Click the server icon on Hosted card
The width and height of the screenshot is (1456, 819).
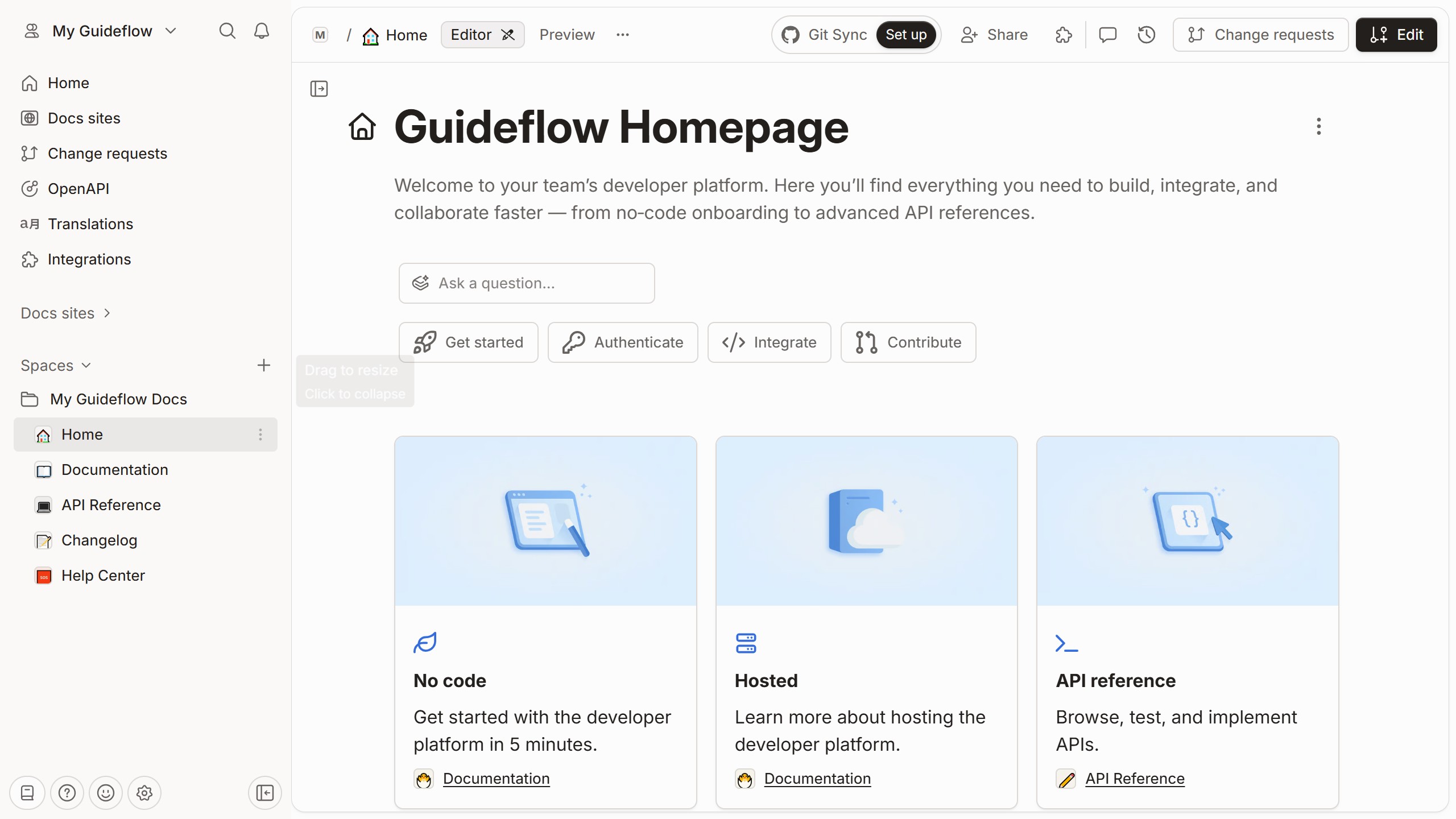(x=746, y=643)
